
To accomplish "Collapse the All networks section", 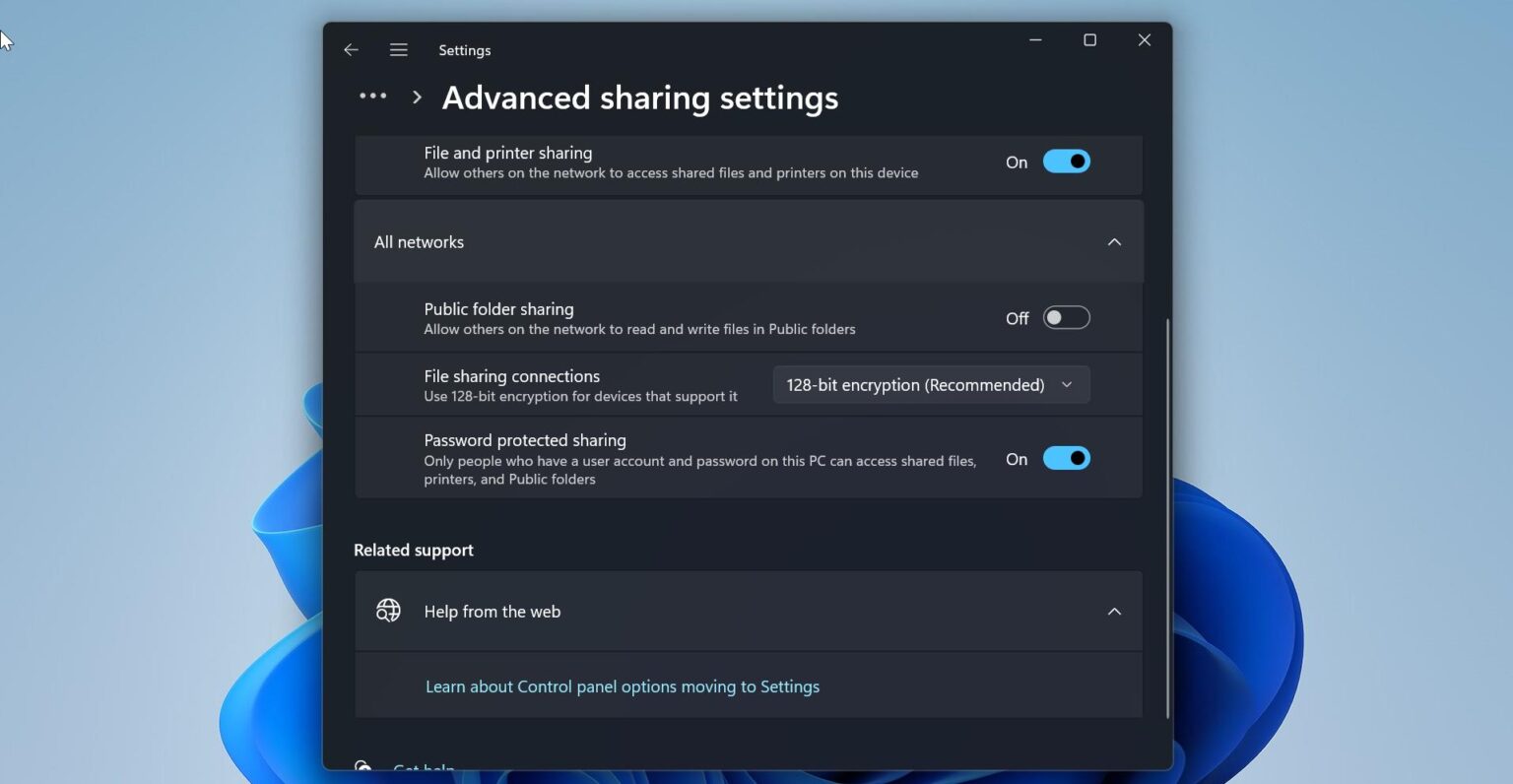I will coord(1114,242).
